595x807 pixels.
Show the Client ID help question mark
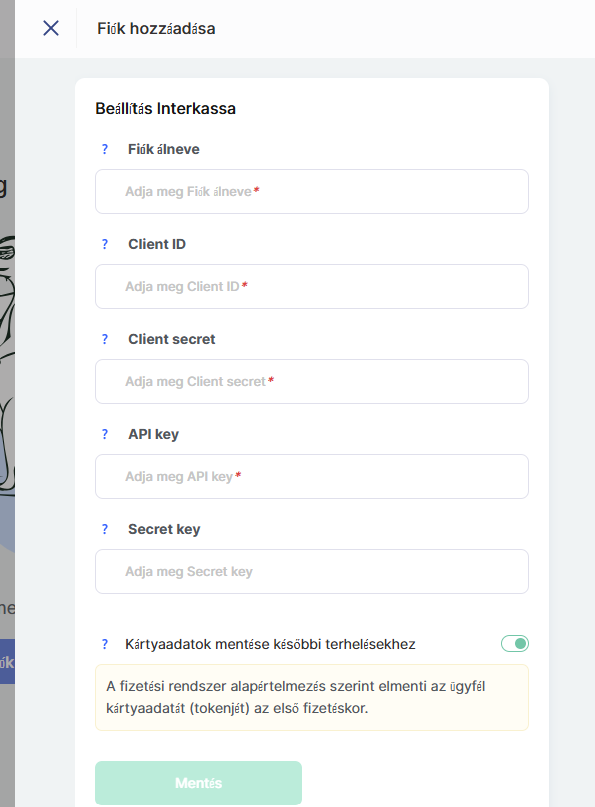[105, 244]
